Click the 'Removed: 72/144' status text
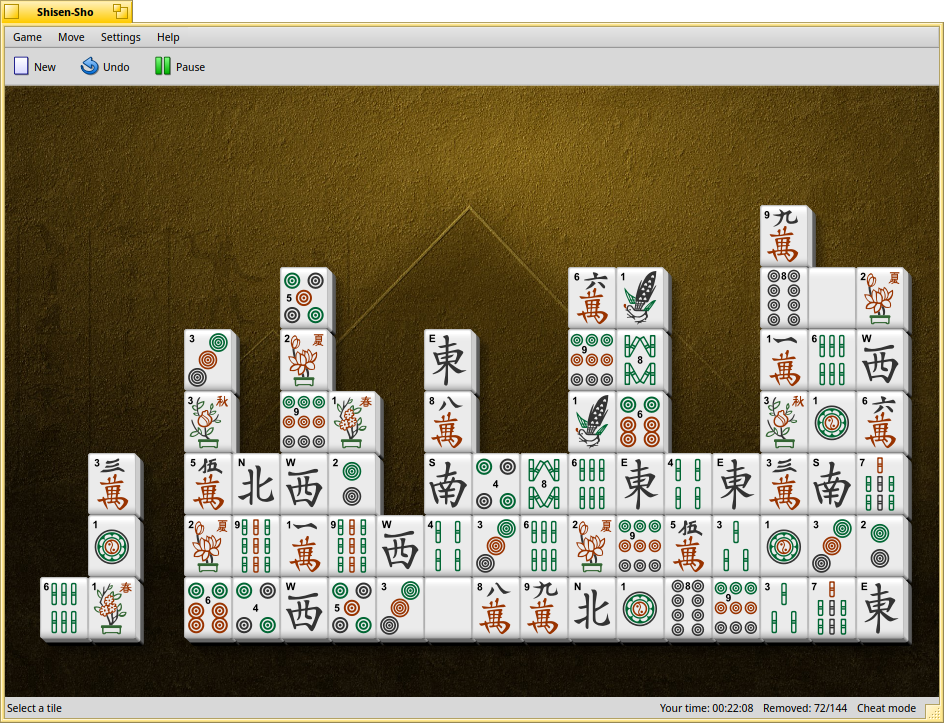The height and width of the screenshot is (723, 944). coord(805,708)
